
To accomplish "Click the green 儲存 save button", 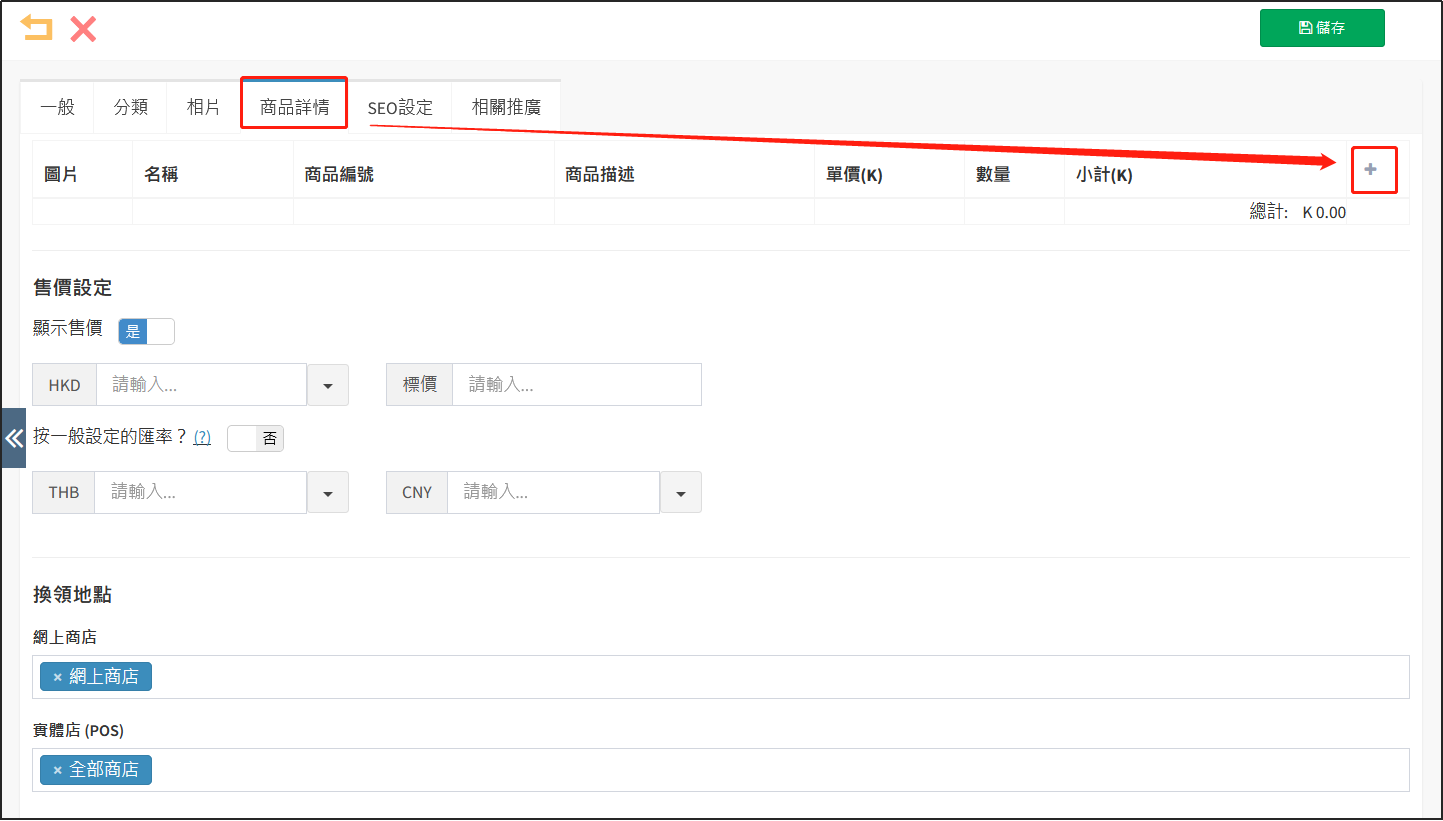I will (1321, 28).
